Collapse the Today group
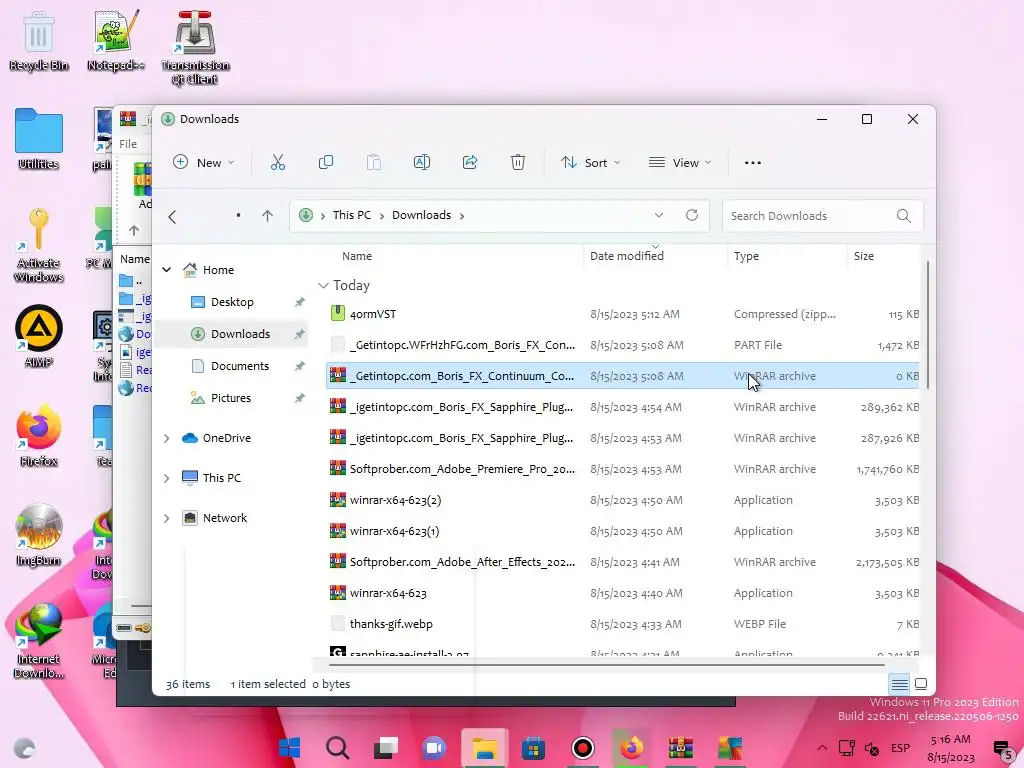Viewport: 1024px width, 768px height. click(323, 285)
